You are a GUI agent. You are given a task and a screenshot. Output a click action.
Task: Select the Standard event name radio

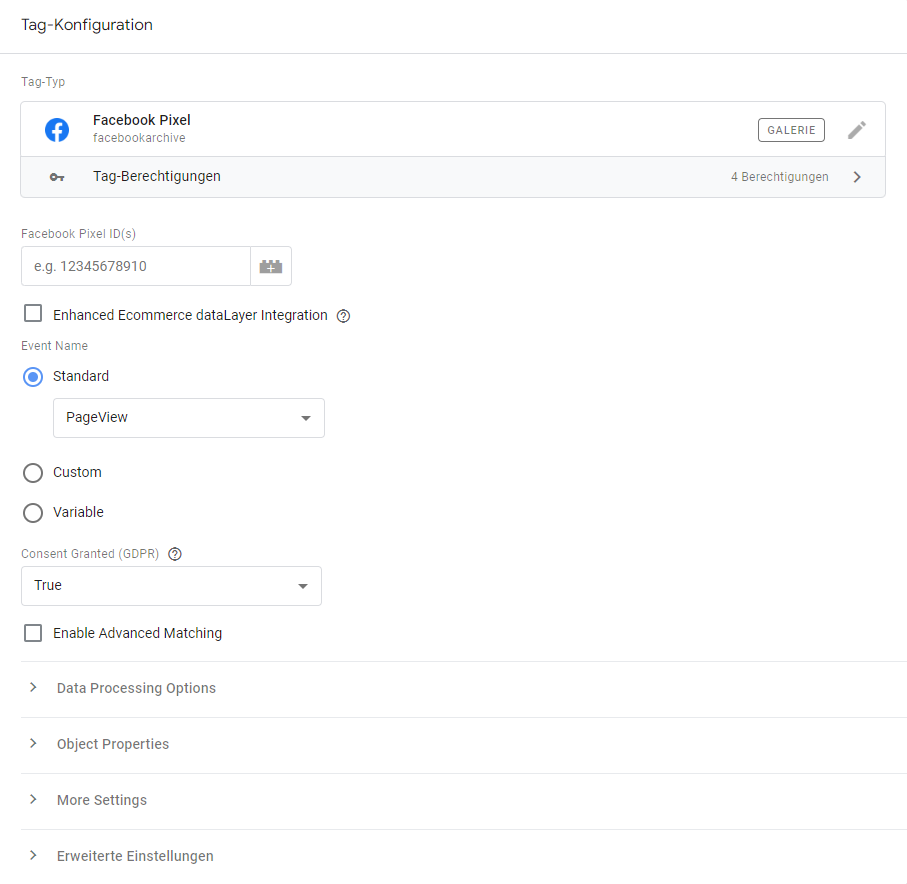click(x=33, y=377)
